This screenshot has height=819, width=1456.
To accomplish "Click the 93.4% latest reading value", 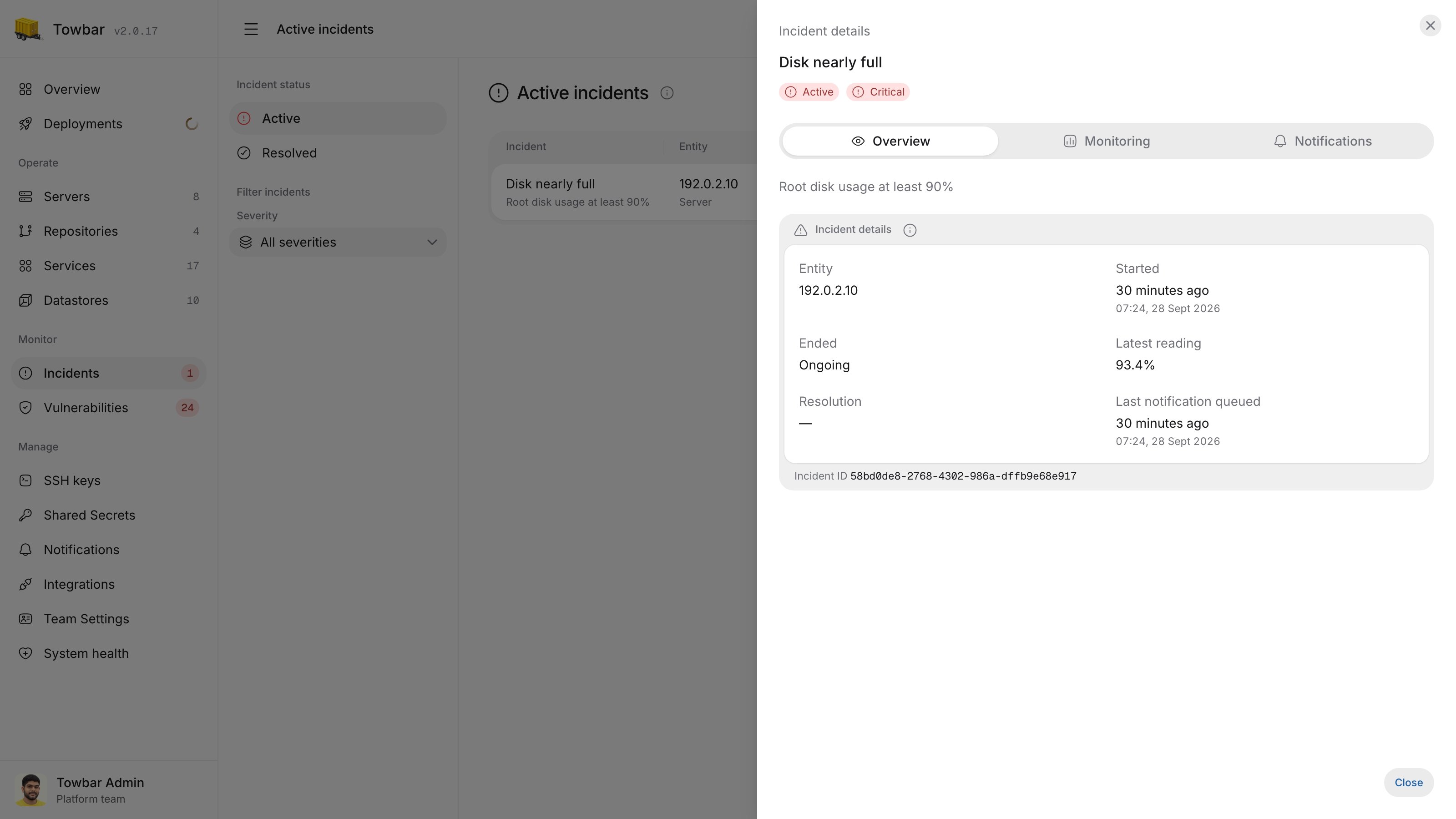I will [1135, 365].
